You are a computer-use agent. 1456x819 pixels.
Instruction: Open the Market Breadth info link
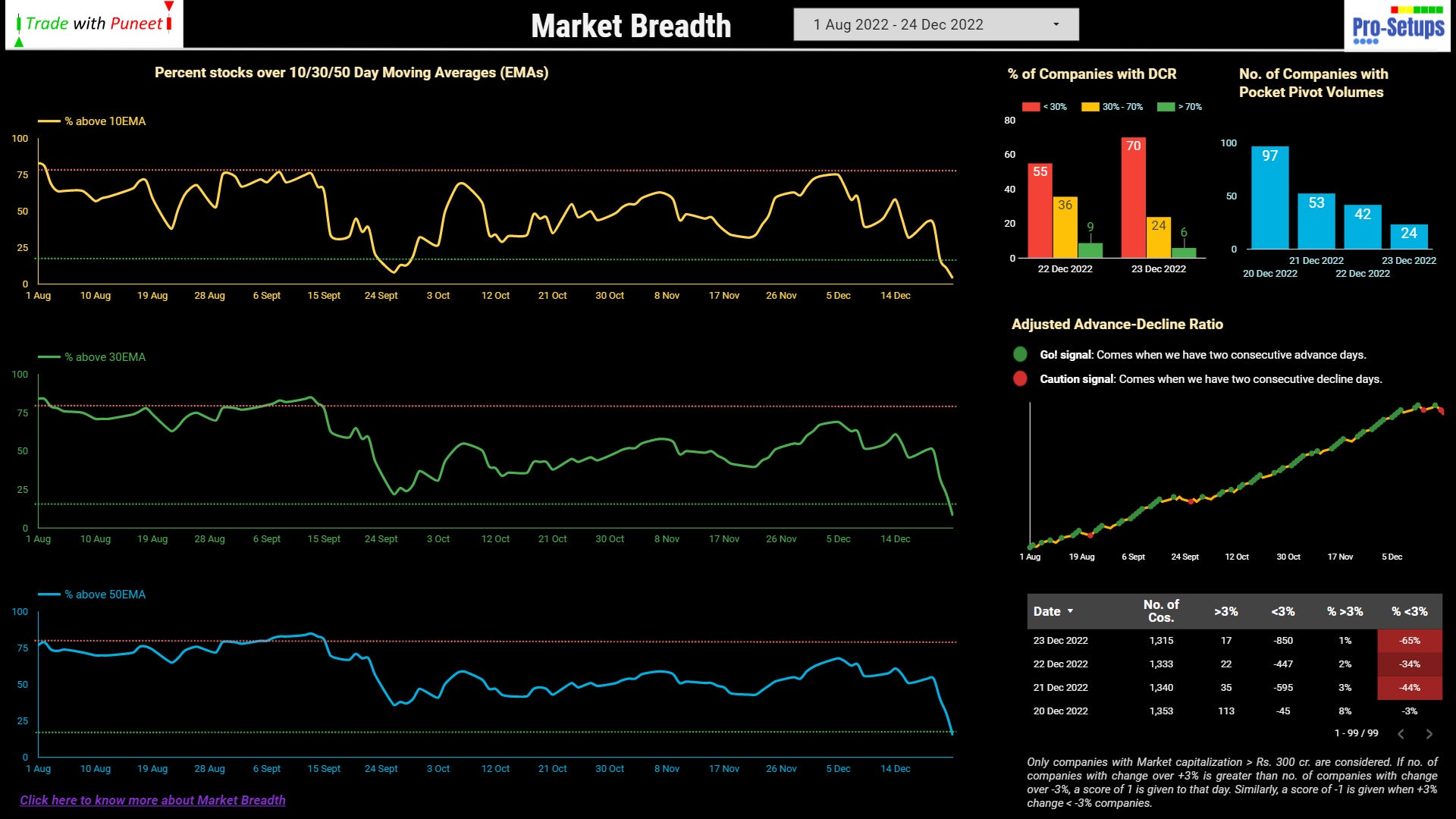pos(152,800)
